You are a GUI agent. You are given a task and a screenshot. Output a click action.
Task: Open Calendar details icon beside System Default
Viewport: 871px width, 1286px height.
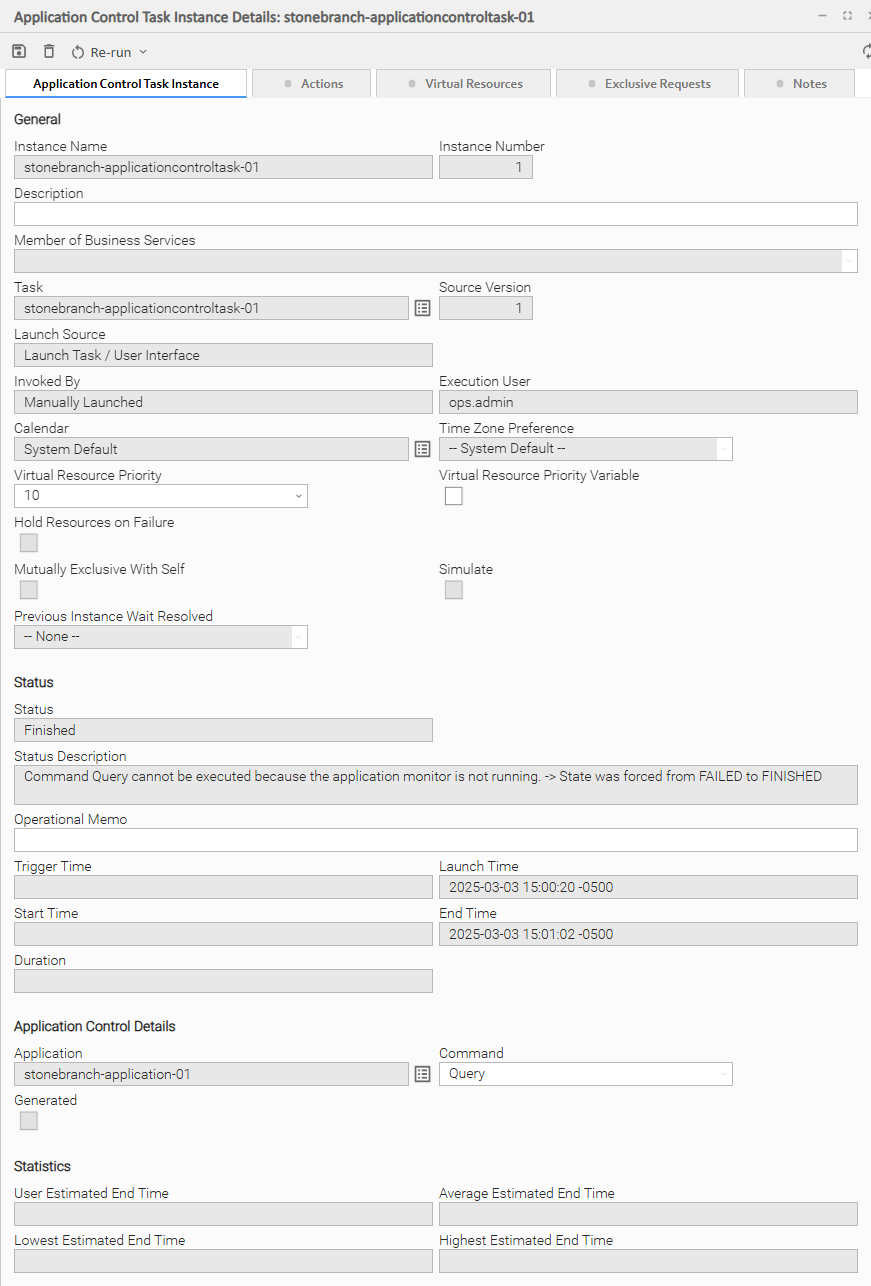tap(422, 449)
